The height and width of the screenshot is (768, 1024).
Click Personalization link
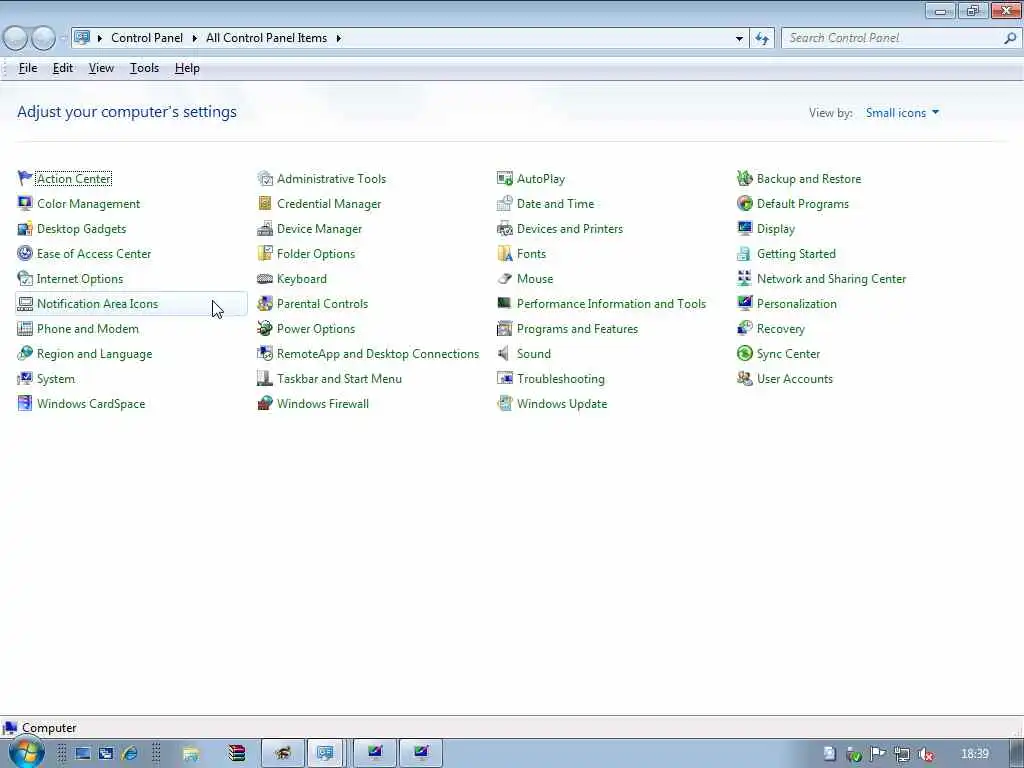(797, 304)
